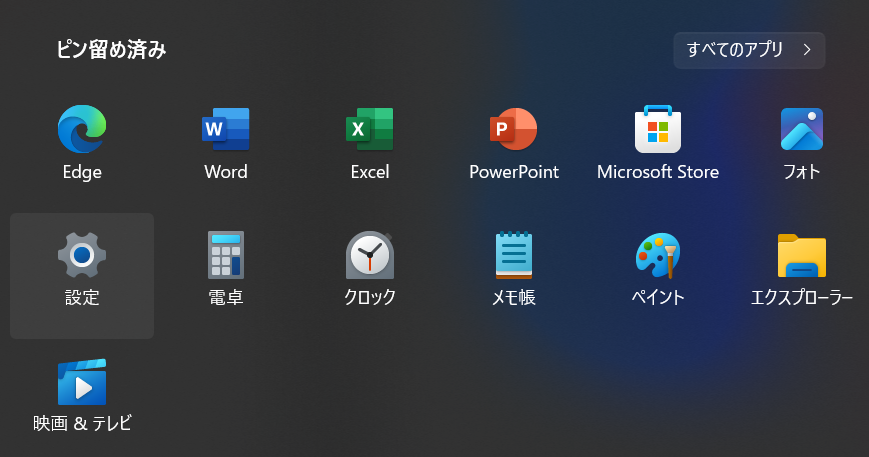Open the エクスプローラー folder icon

click(x=802, y=255)
